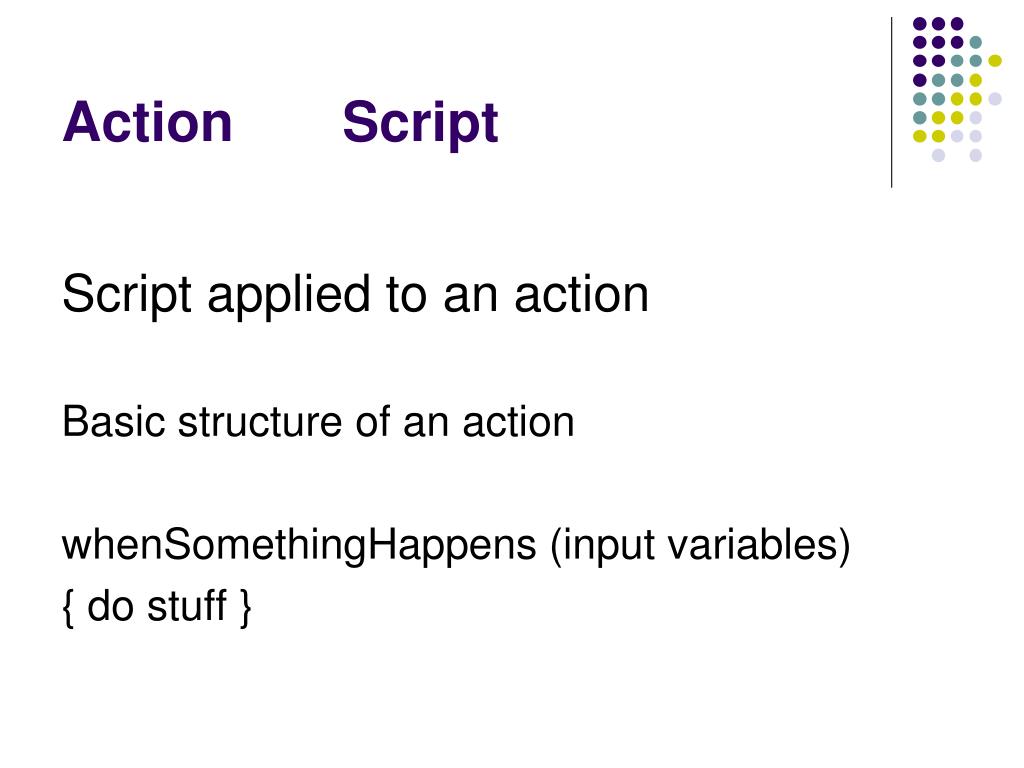Click the words "do stuff" inside the braces
Screen dimensions: 1024x768
click(157, 606)
